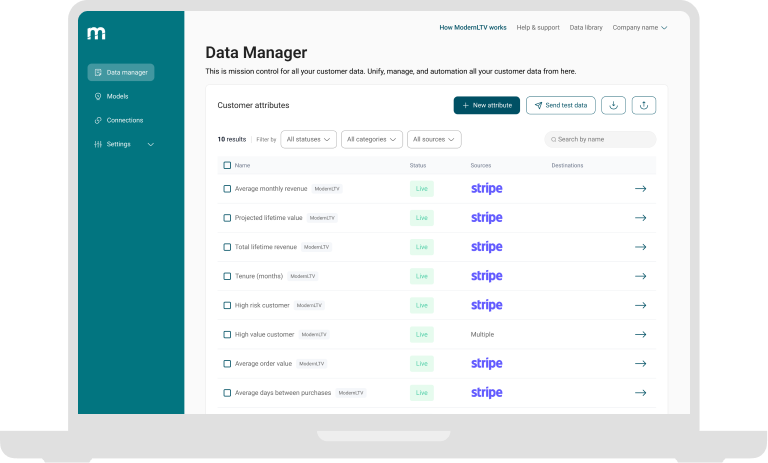Viewport: 768px width, 463px height.
Task: Open Average monthly revenue row arrow
Action: [641, 189]
